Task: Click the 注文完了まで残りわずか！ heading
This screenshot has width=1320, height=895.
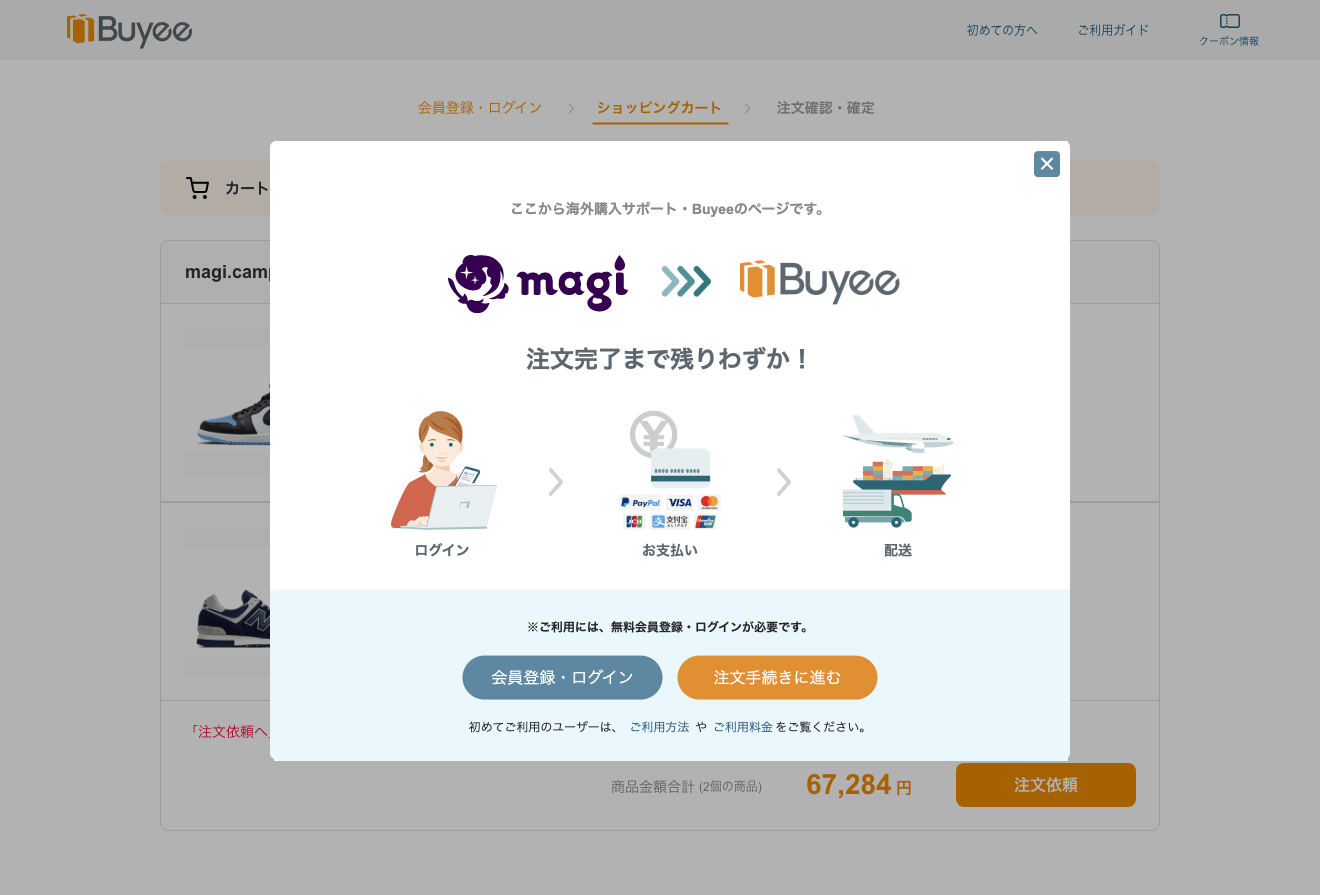Action: 669,359
